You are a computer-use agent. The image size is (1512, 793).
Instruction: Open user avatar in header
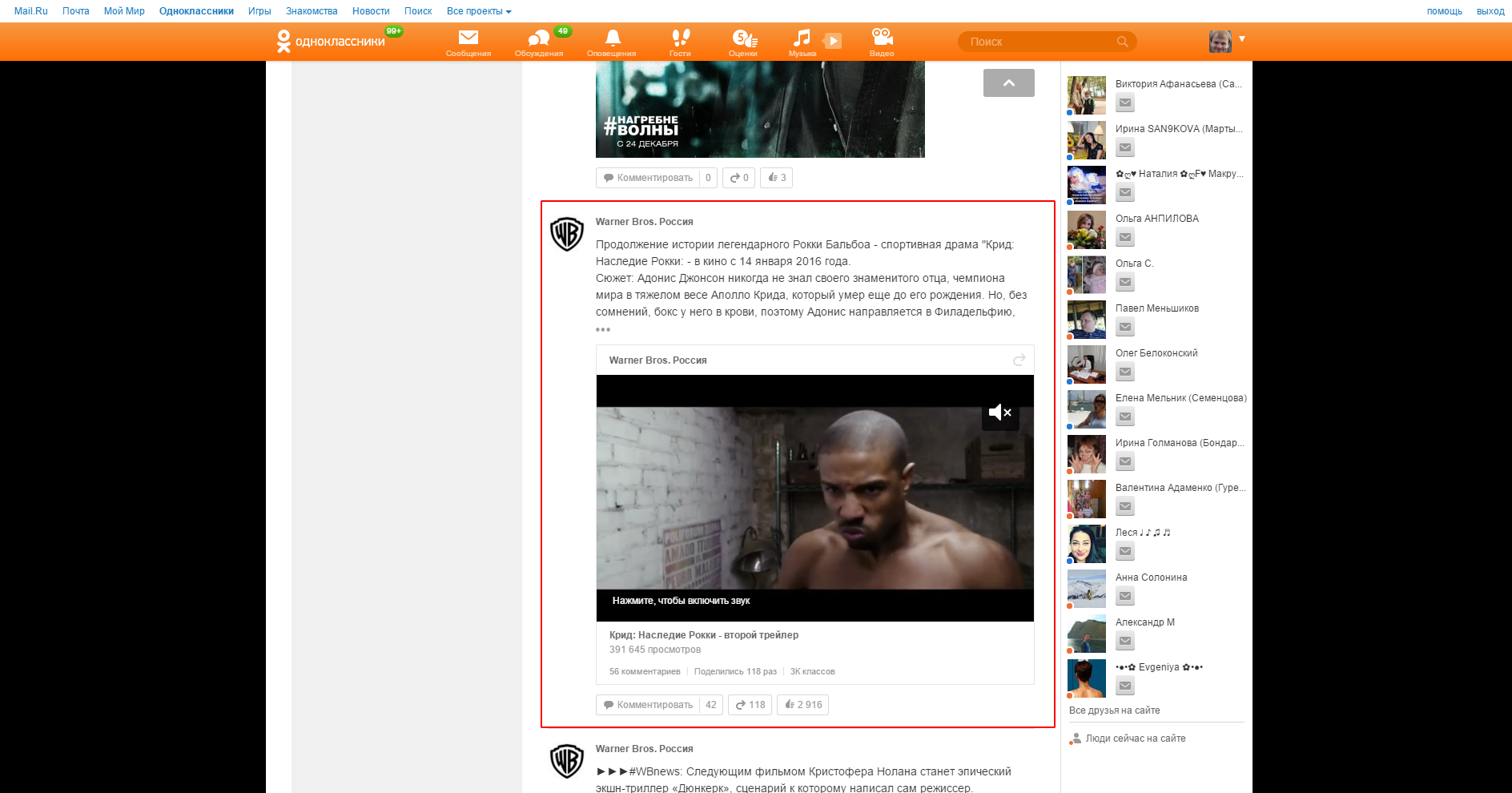pyautogui.click(x=1220, y=42)
